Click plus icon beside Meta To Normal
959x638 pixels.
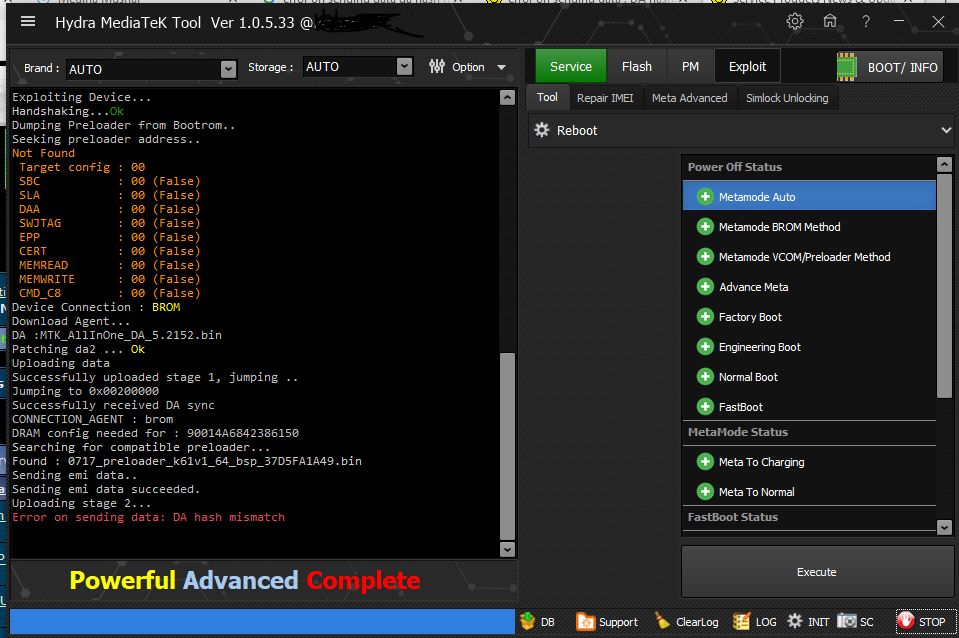[x=705, y=492]
